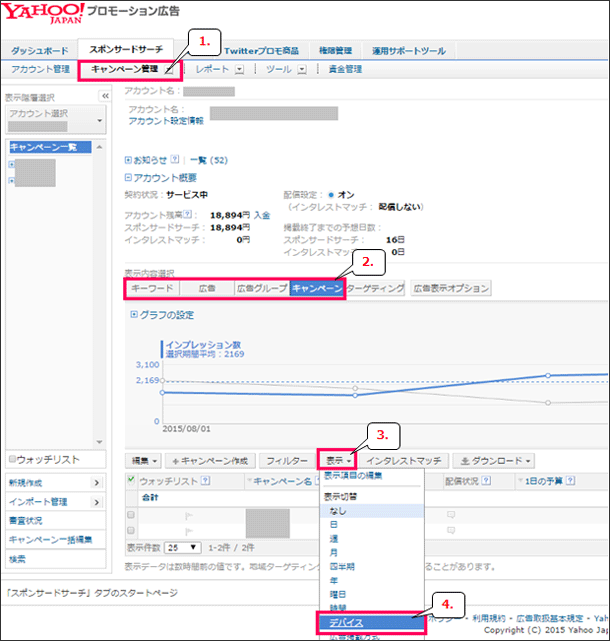Viewport: 610px width, 641px height.
Task: Open the ダウンロード dropdown button
Action: [493, 461]
